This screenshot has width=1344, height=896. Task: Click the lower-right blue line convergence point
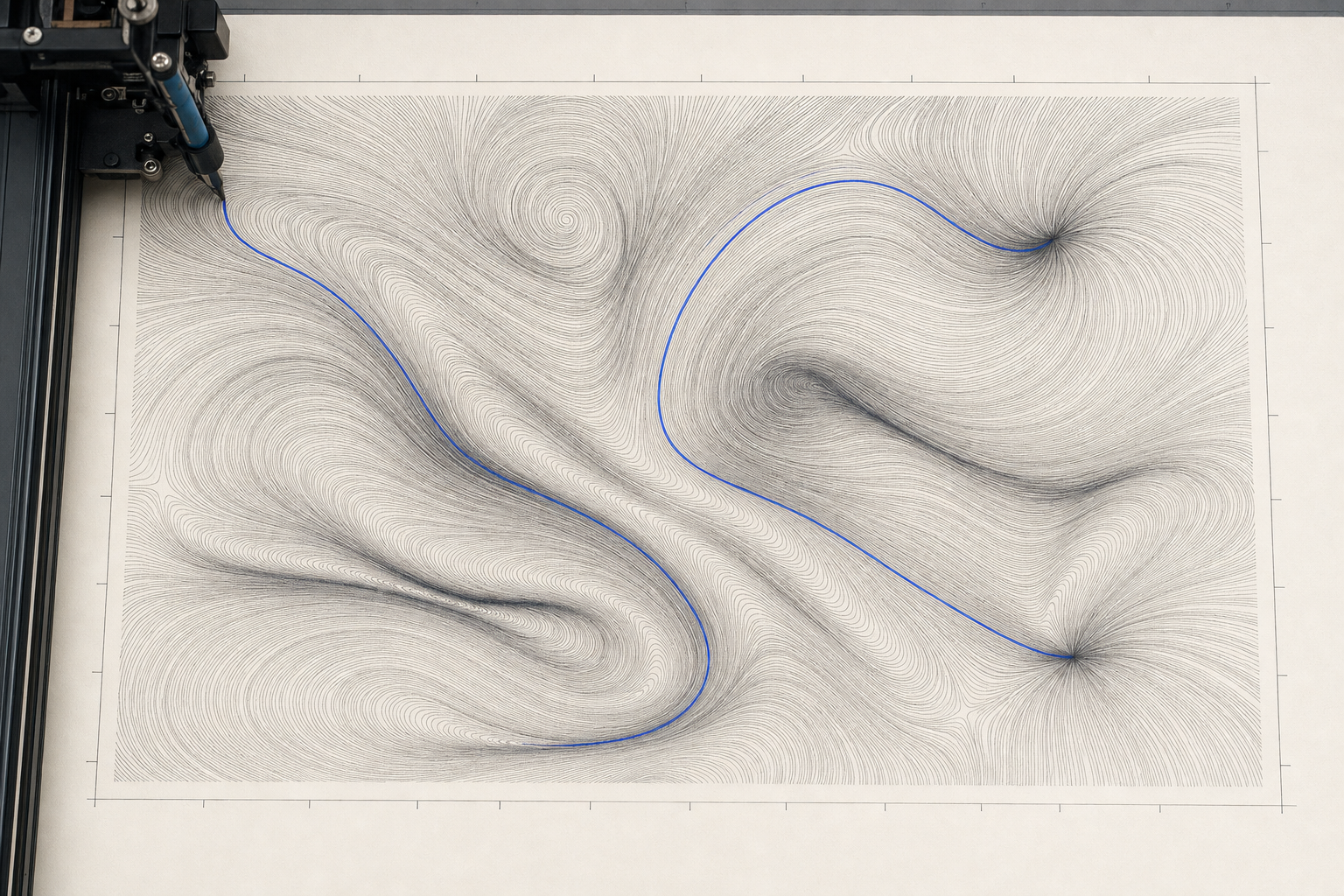(x=1074, y=655)
